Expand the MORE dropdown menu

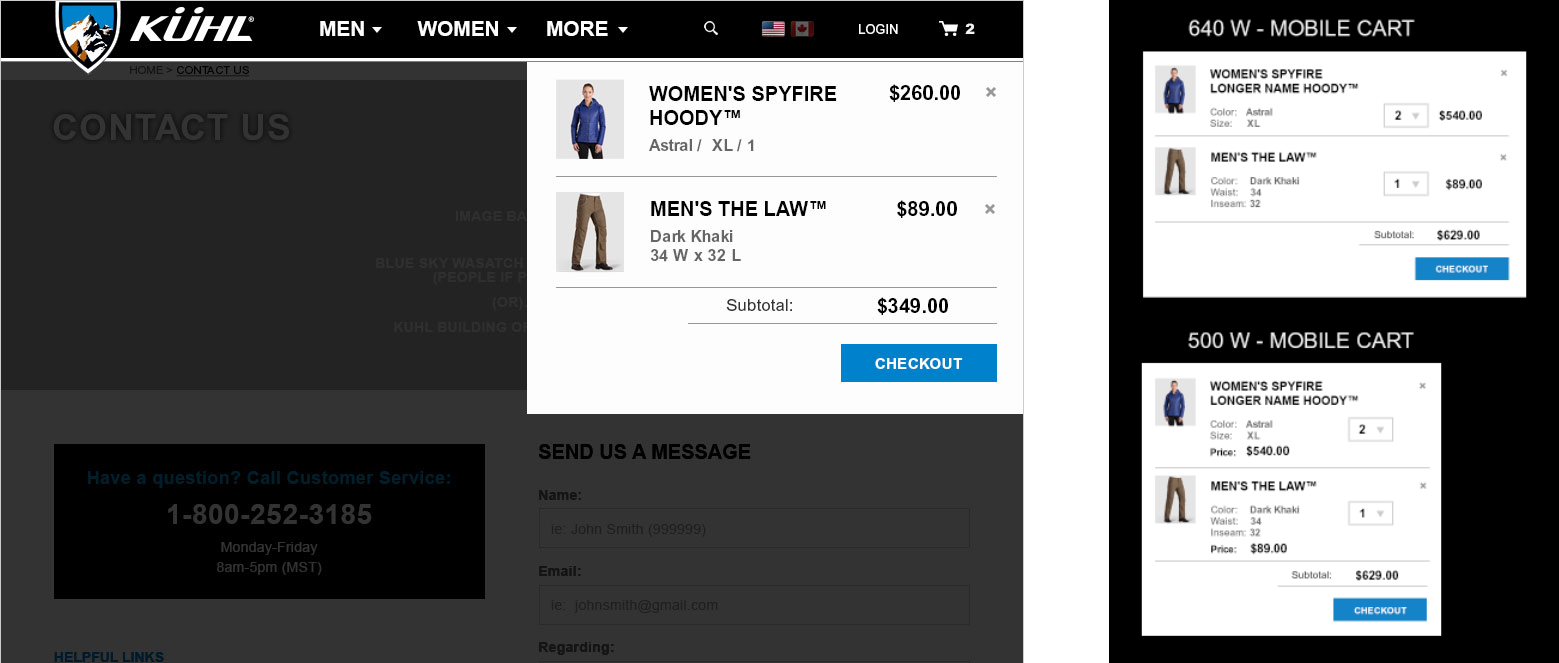[x=587, y=29]
